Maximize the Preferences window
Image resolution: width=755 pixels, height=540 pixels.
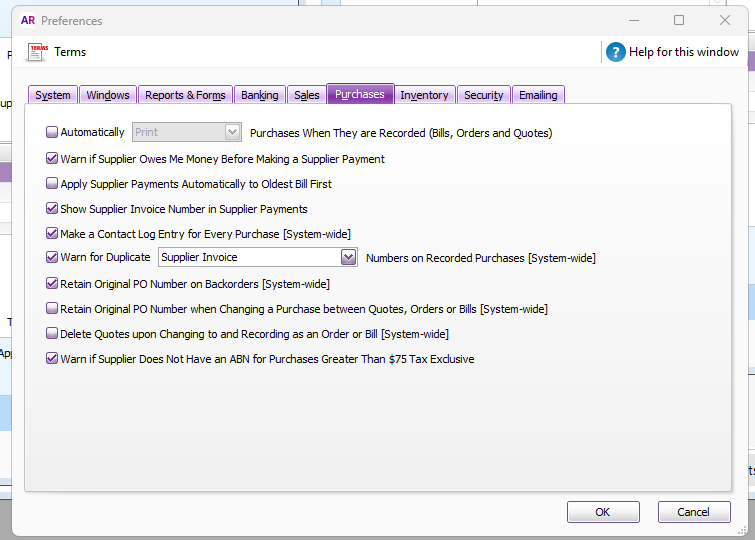[x=679, y=20]
